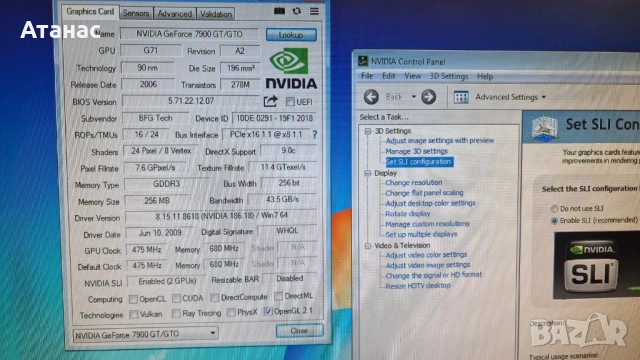Click the BIOS export share icon

tap(270, 101)
